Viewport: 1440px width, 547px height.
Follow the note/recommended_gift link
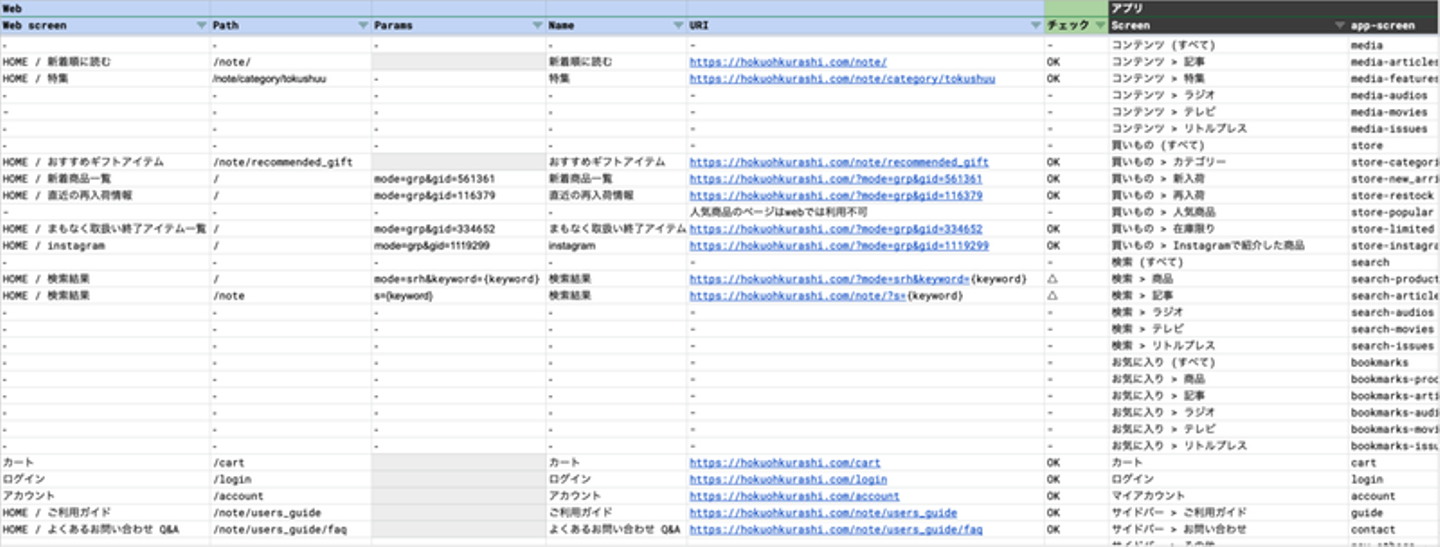tap(838, 162)
